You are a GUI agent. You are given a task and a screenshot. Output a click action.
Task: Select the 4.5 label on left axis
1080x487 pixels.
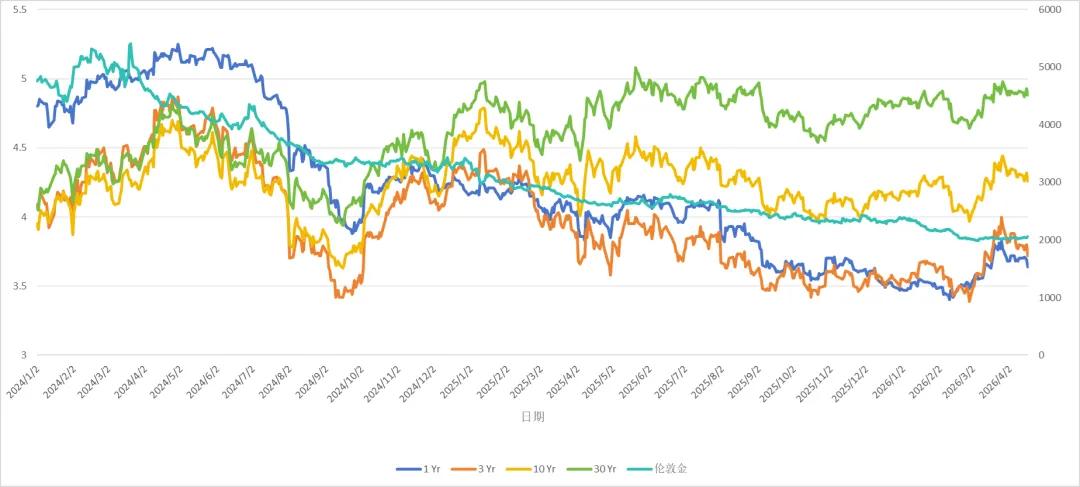(x=19, y=148)
